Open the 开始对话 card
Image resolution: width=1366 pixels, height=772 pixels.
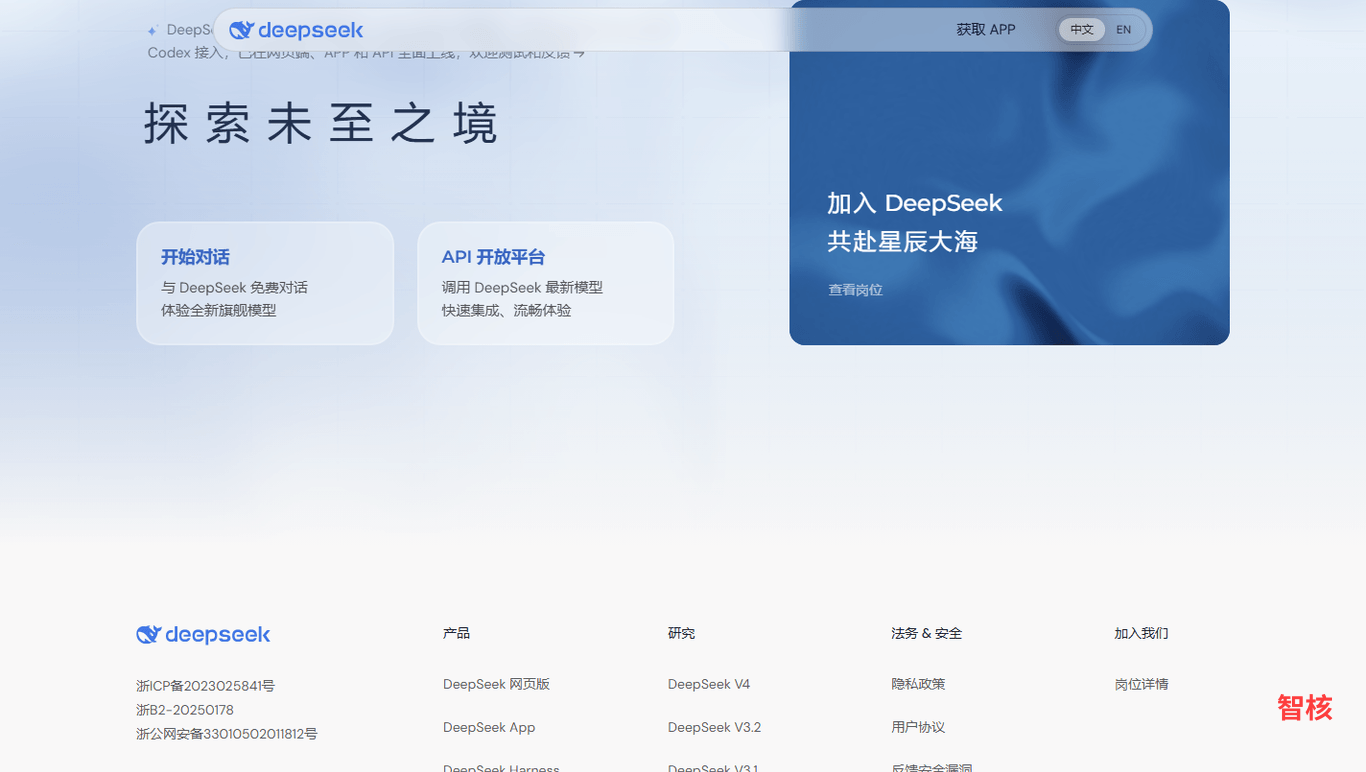[x=265, y=283]
